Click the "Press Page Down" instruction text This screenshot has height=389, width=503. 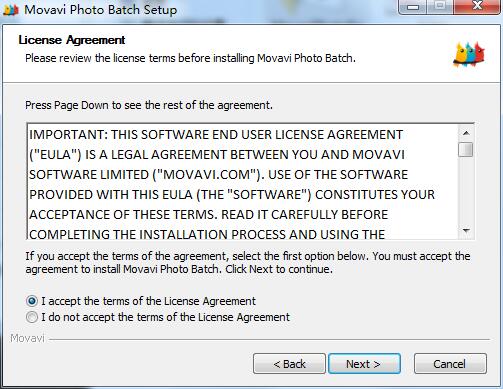(x=149, y=105)
